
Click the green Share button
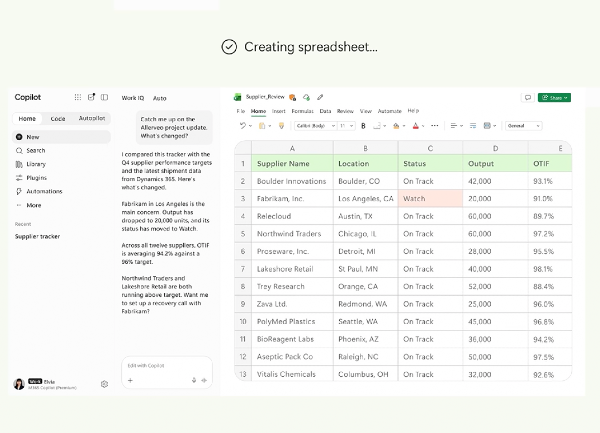click(x=554, y=98)
